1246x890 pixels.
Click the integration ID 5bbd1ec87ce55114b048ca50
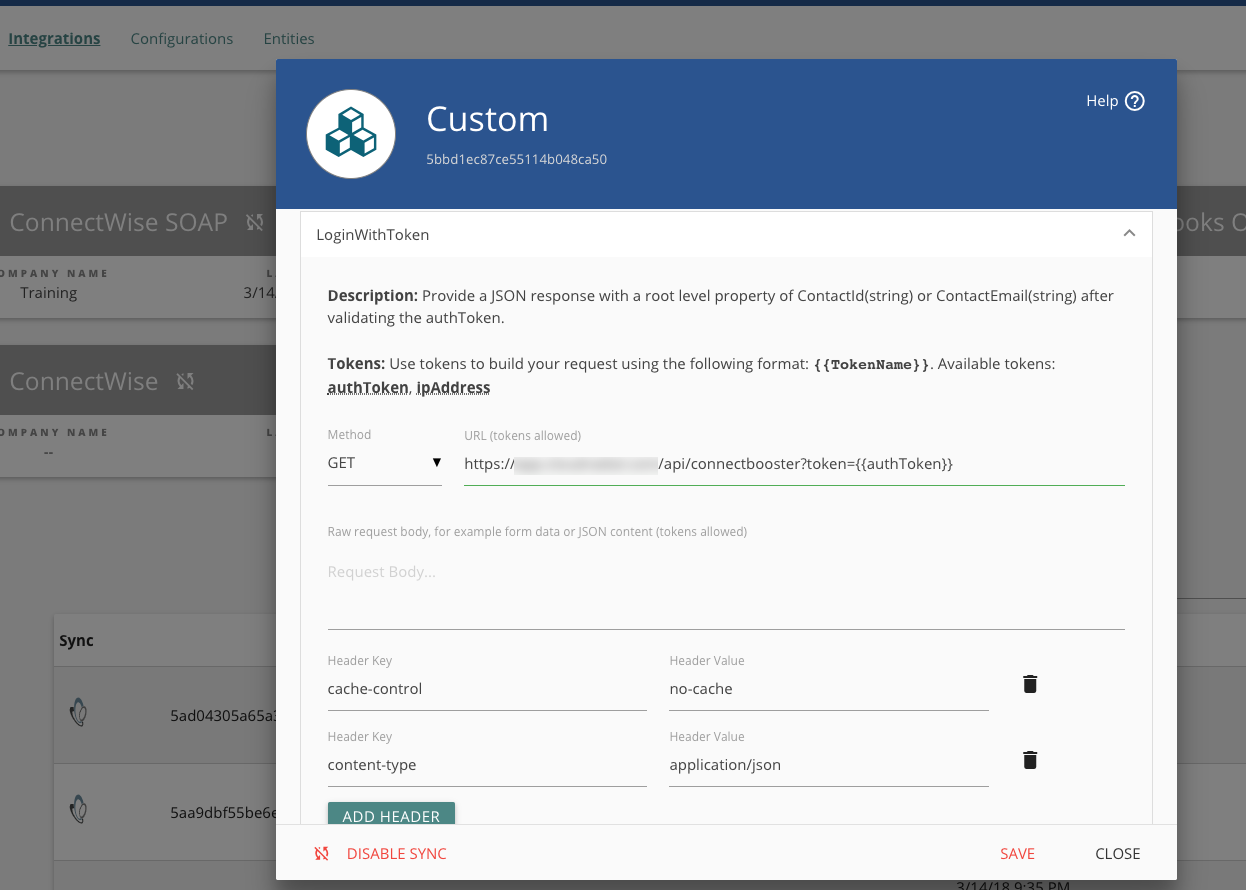click(517, 159)
